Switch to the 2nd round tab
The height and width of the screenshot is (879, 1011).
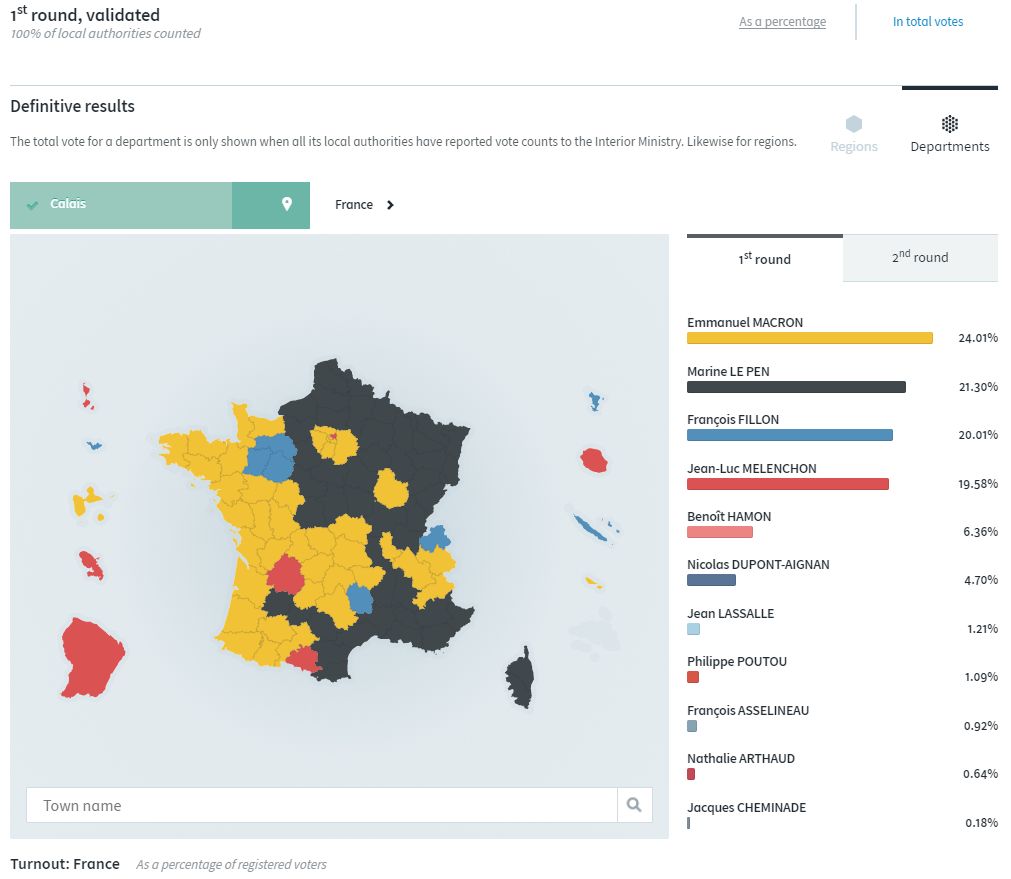tap(919, 258)
